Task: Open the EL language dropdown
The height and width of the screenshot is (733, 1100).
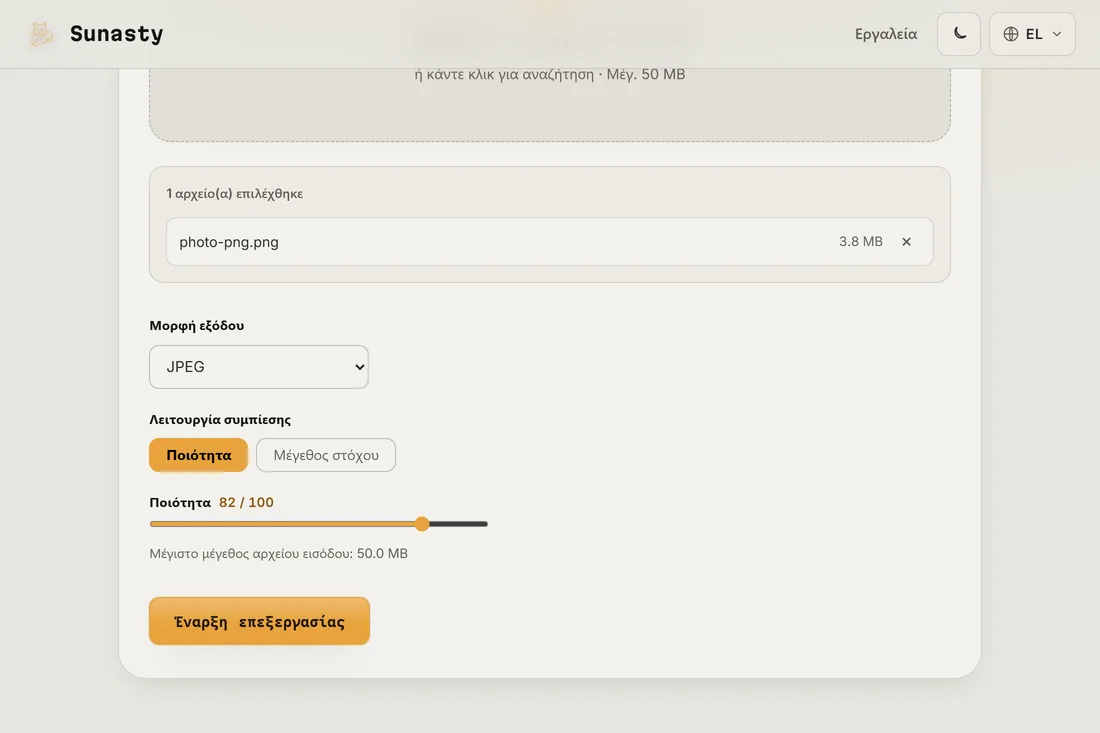Action: [x=1032, y=34]
